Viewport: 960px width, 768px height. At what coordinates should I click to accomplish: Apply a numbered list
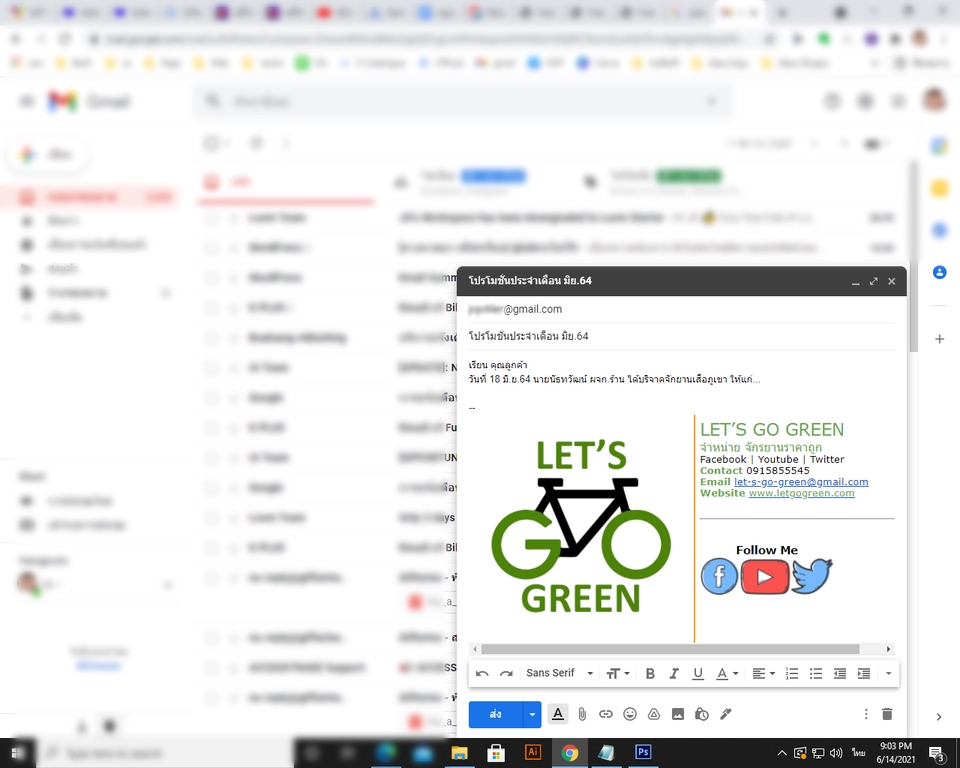tap(792, 674)
